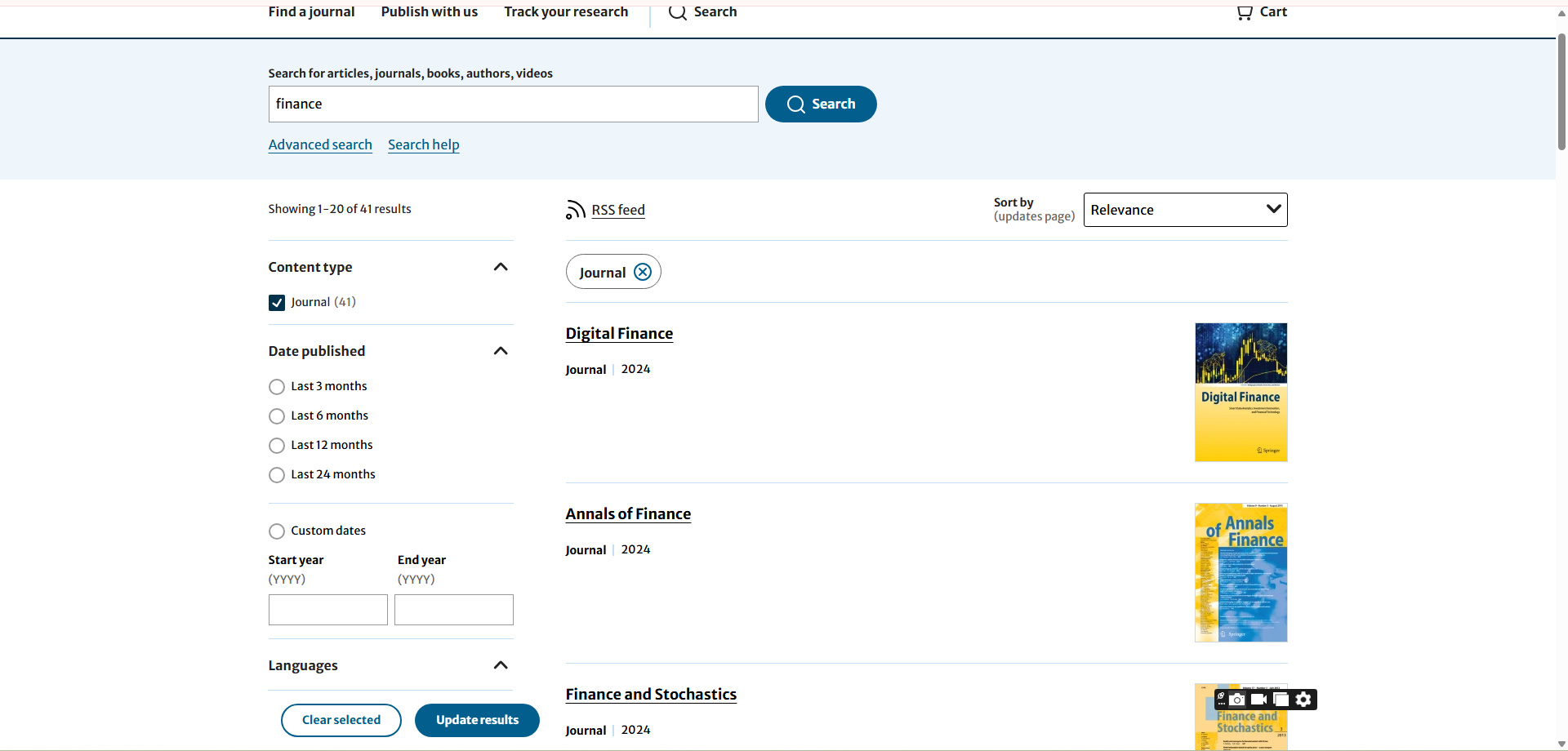Screen dimensions: 1568x751
Task: Click the RSS feed icon
Action: 576,210
